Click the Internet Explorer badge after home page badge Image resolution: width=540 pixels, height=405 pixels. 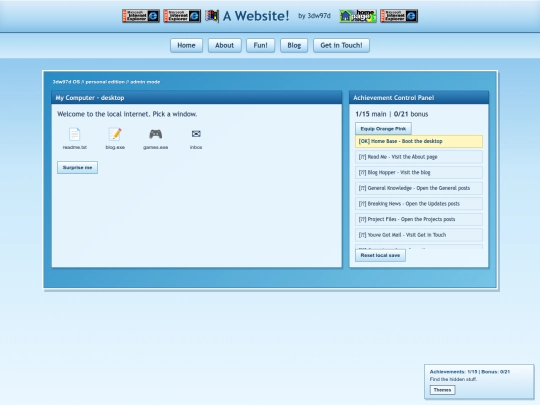[x=399, y=16]
